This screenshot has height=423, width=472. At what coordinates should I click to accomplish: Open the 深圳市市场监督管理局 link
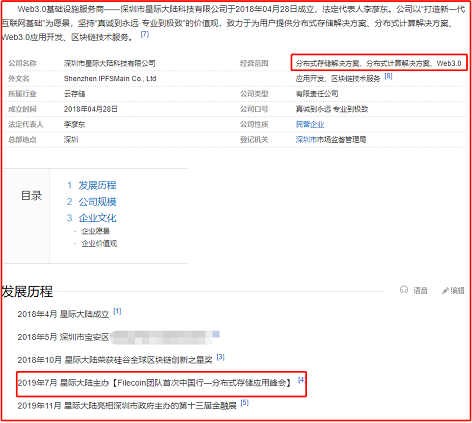[331, 140]
